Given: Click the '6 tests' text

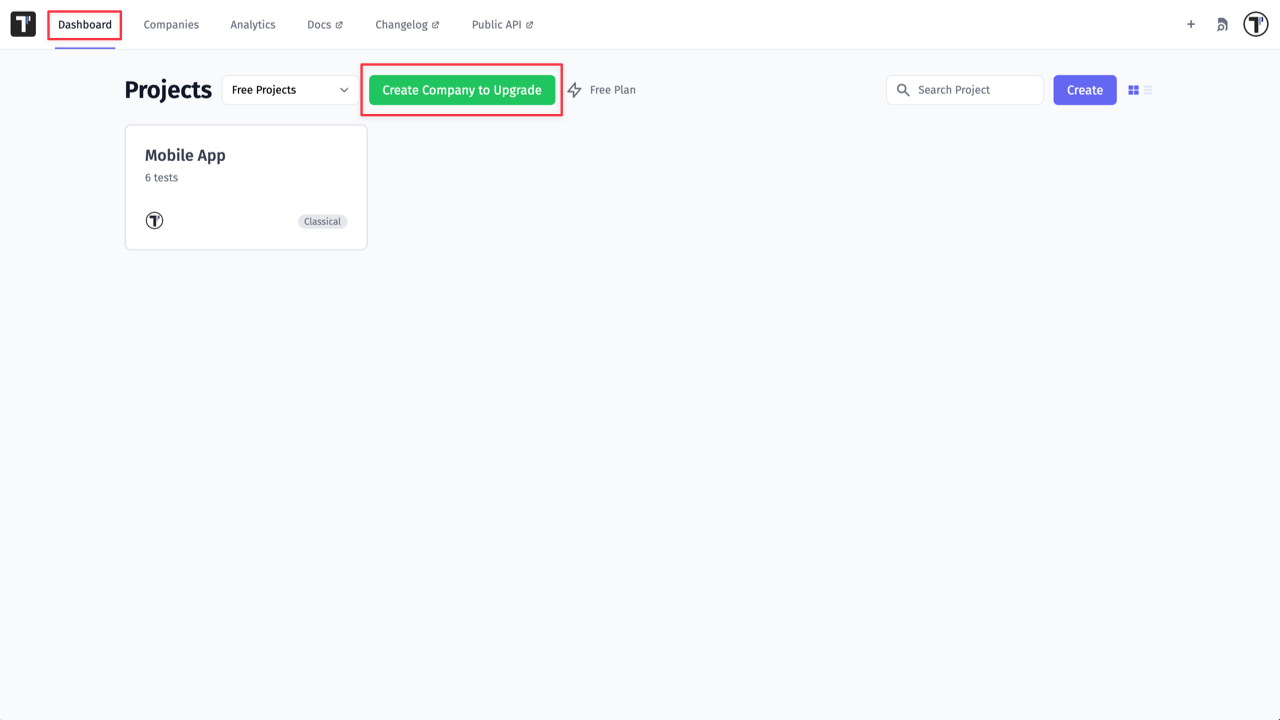Looking at the screenshot, I should (x=161, y=178).
